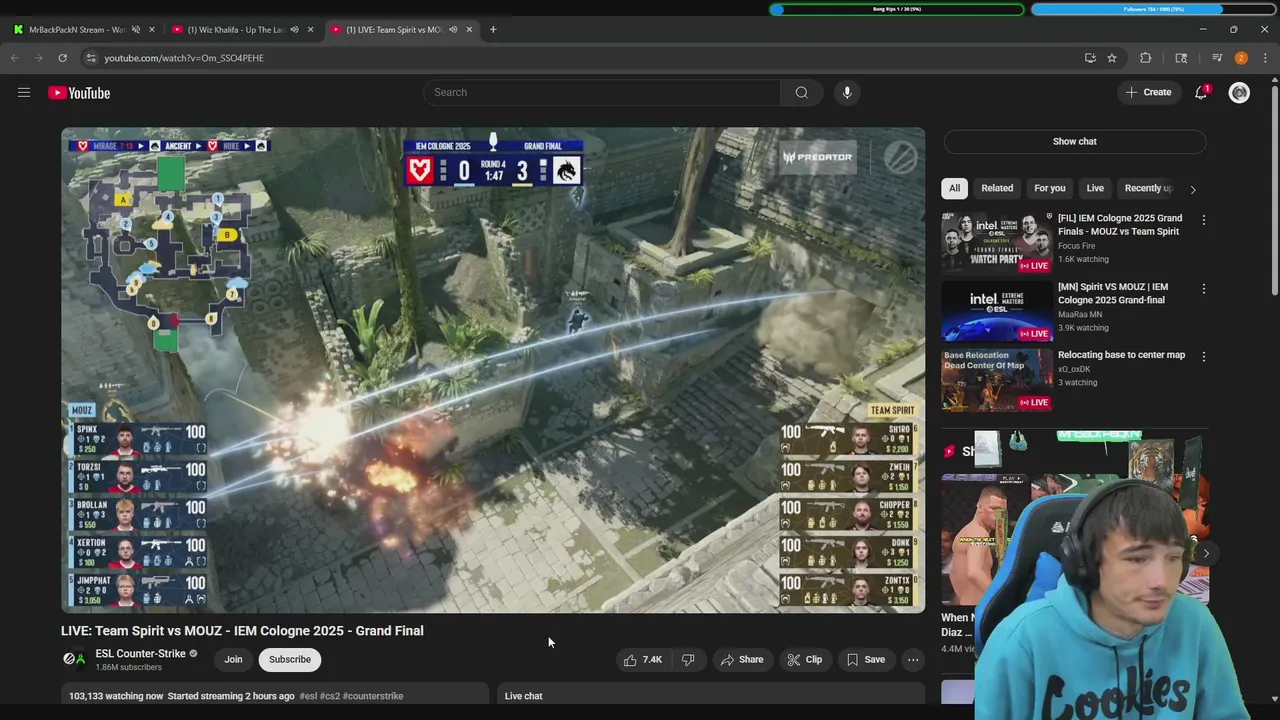
Task: Open the ESL Counter-Strike channel avatar
Action: click(x=73, y=659)
